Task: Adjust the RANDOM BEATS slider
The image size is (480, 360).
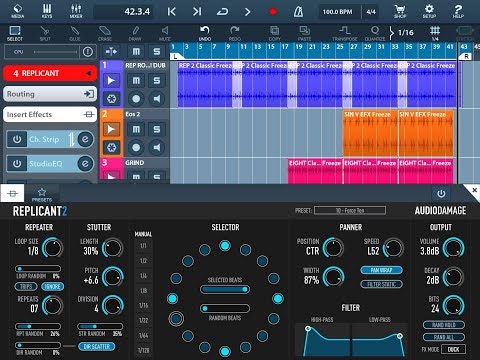Action: pyautogui.click(x=225, y=308)
